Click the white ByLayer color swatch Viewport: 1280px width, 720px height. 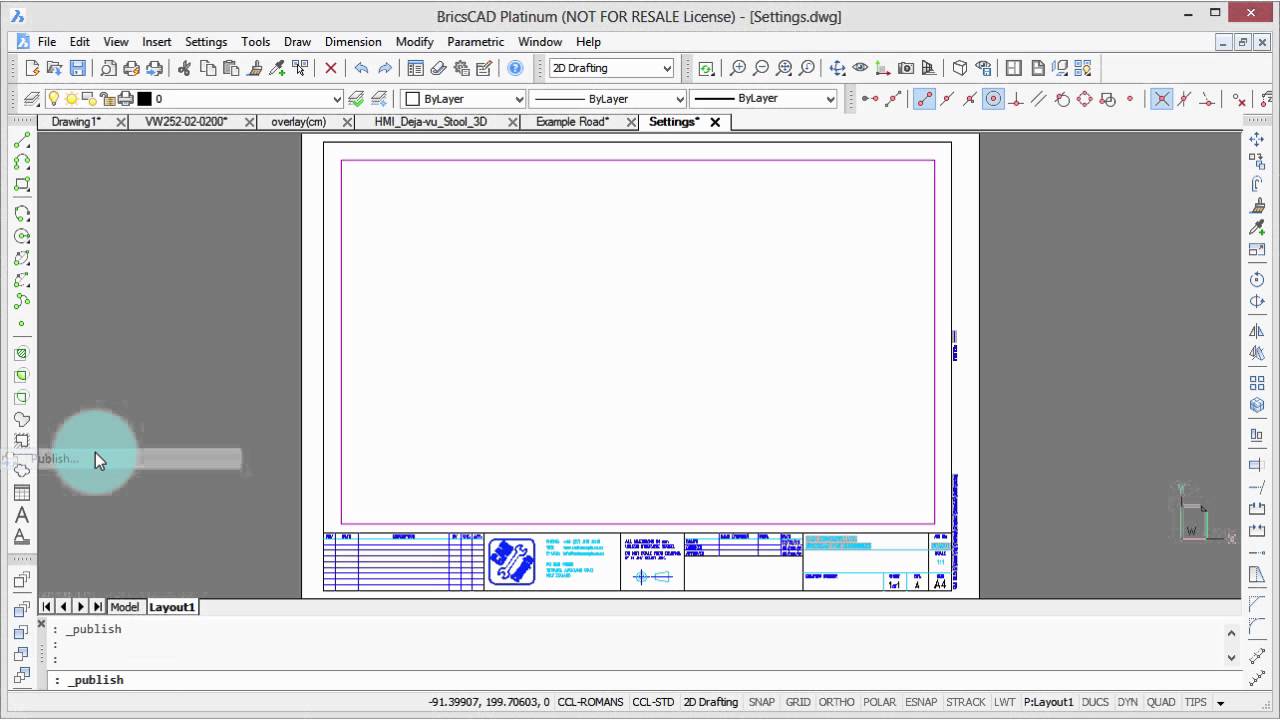click(412, 99)
